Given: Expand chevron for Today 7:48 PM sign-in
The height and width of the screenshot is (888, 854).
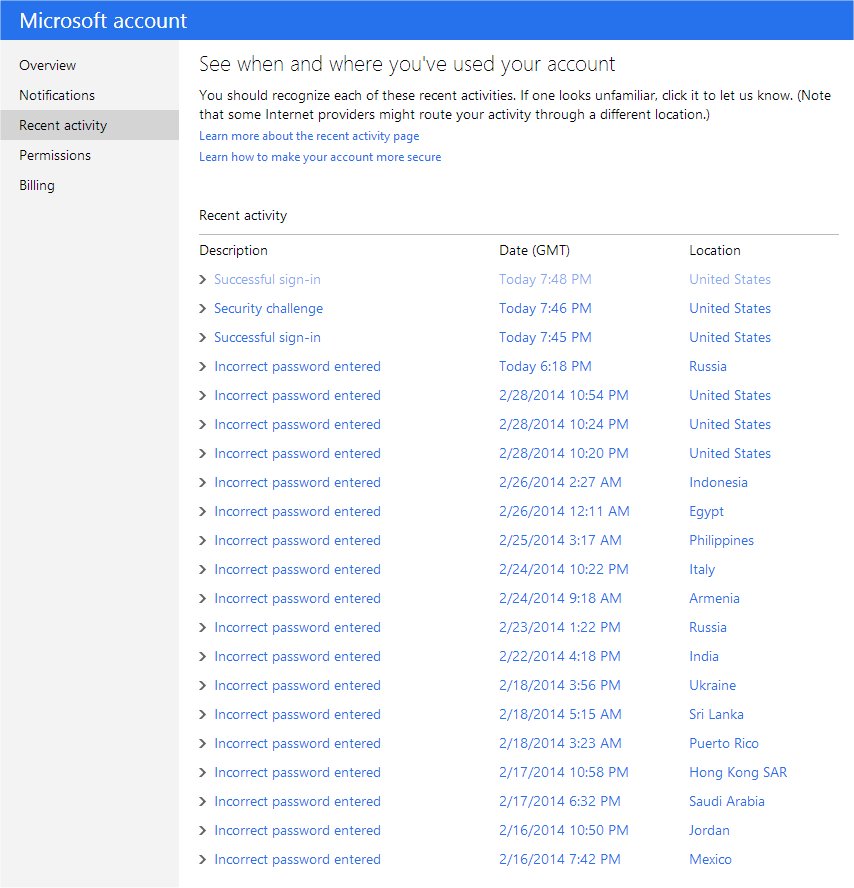Looking at the screenshot, I should [203, 280].
